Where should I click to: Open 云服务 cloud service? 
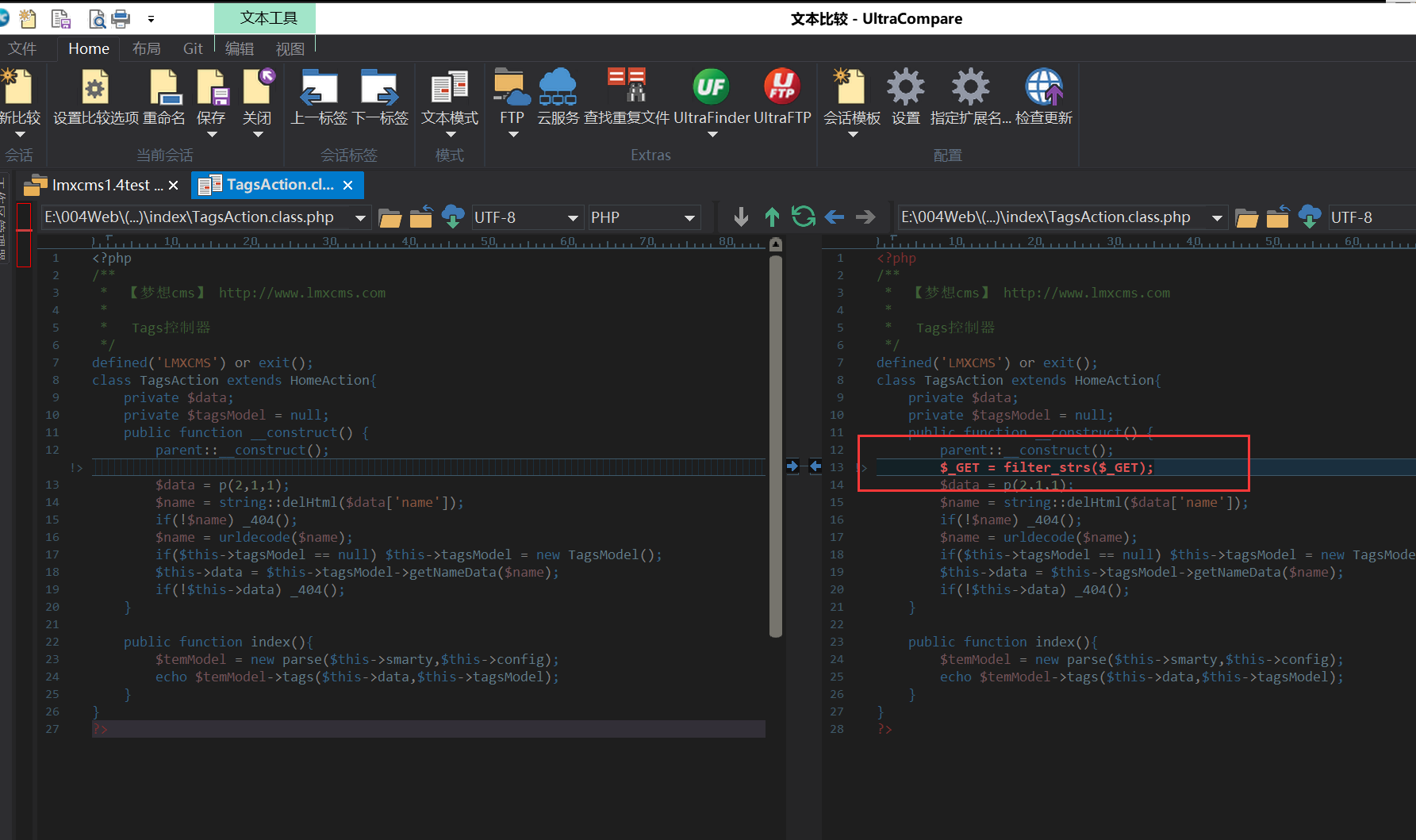[x=558, y=87]
